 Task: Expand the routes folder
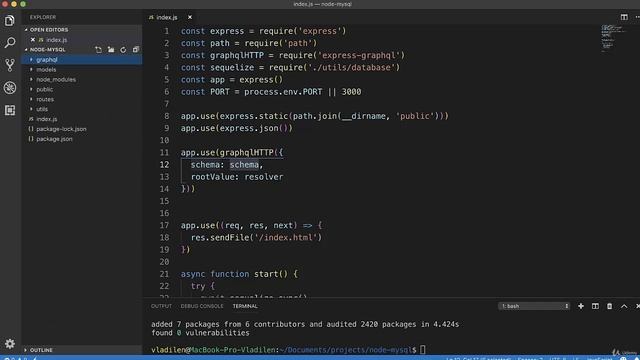tap(82, 99)
